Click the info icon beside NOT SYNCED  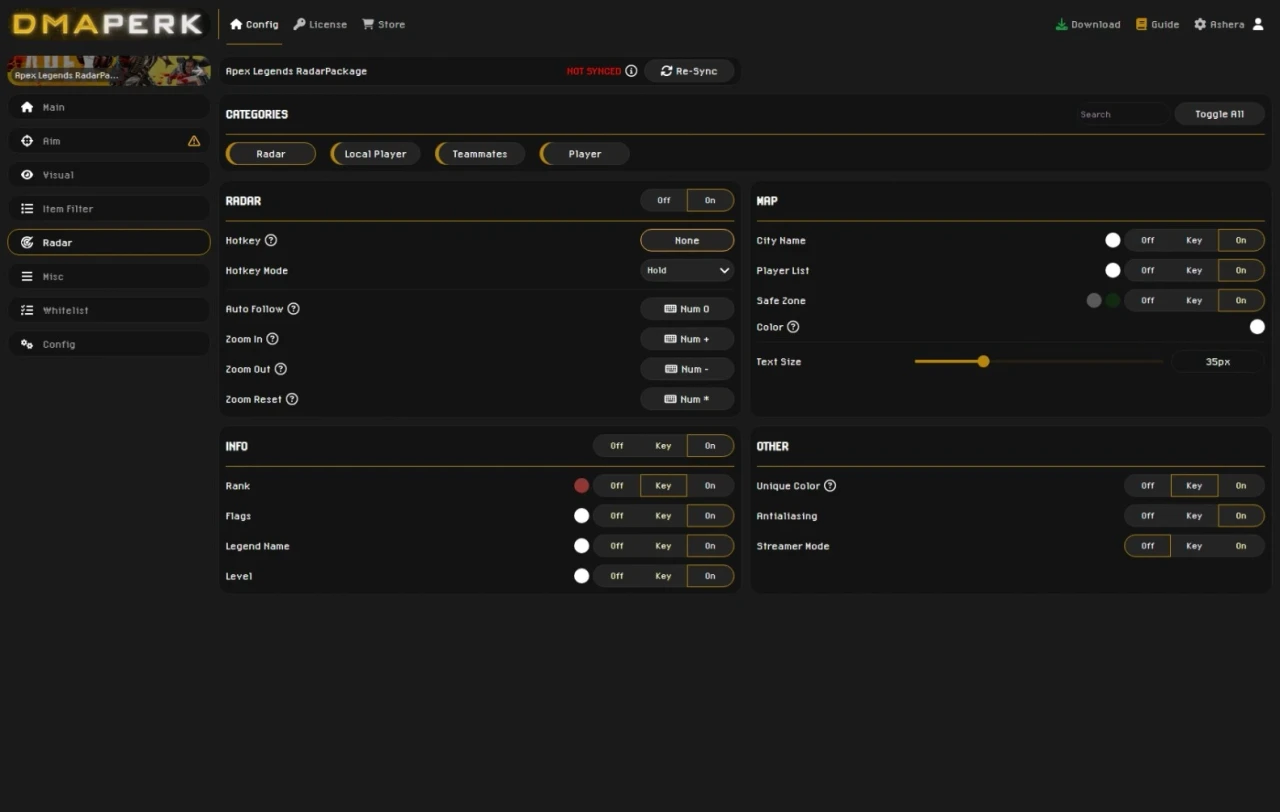point(631,71)
